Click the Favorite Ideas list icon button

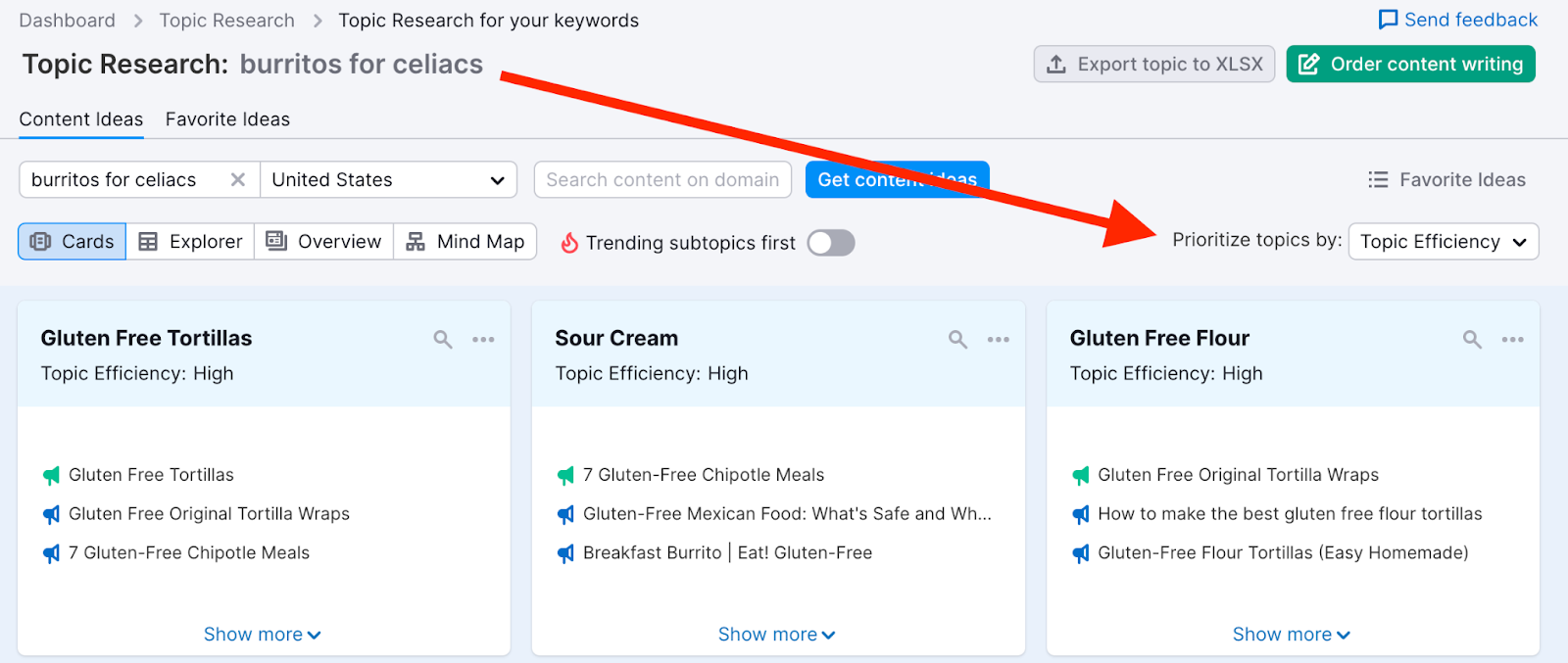[x=1378, y=180]
